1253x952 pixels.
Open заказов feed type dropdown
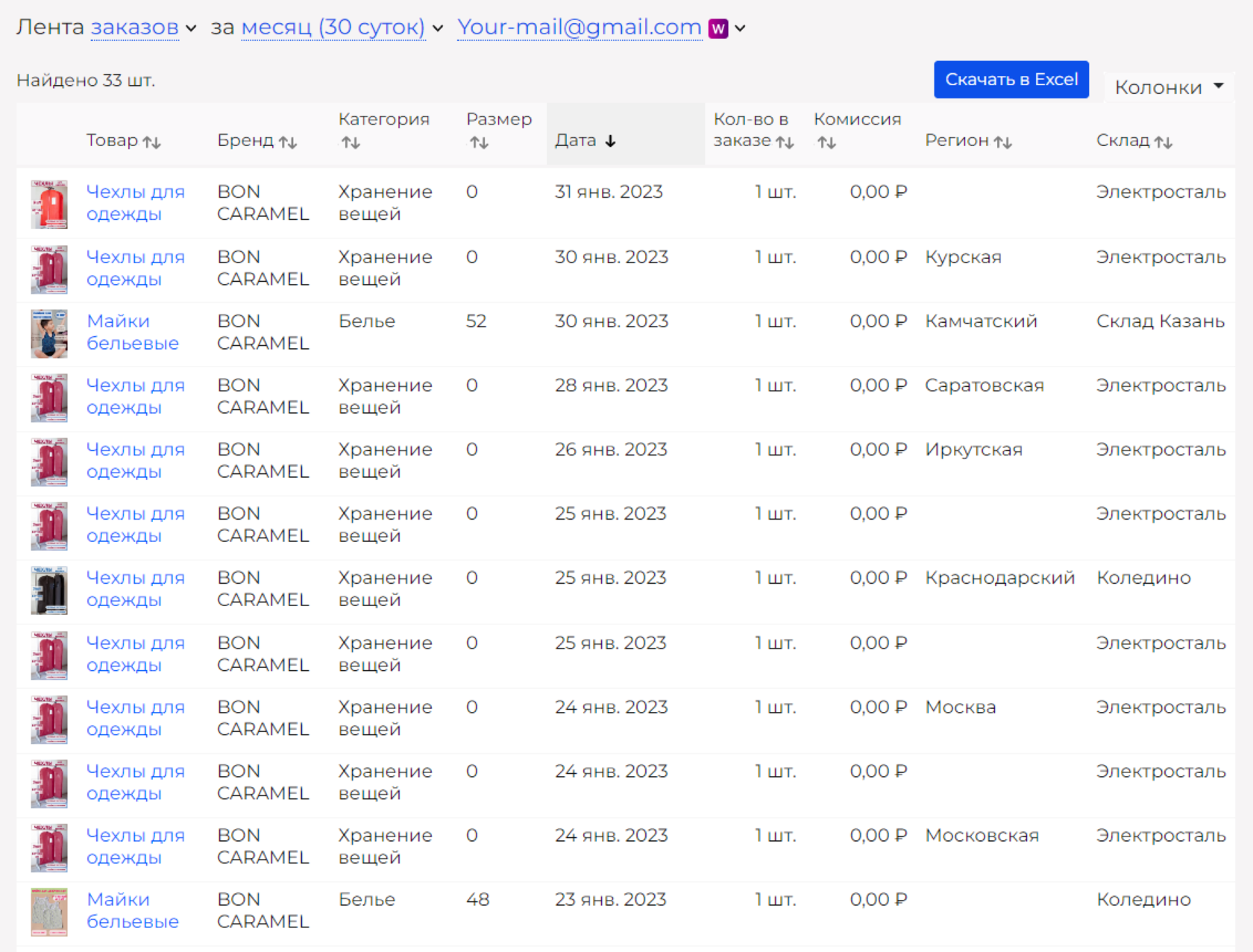pos(143,28)
